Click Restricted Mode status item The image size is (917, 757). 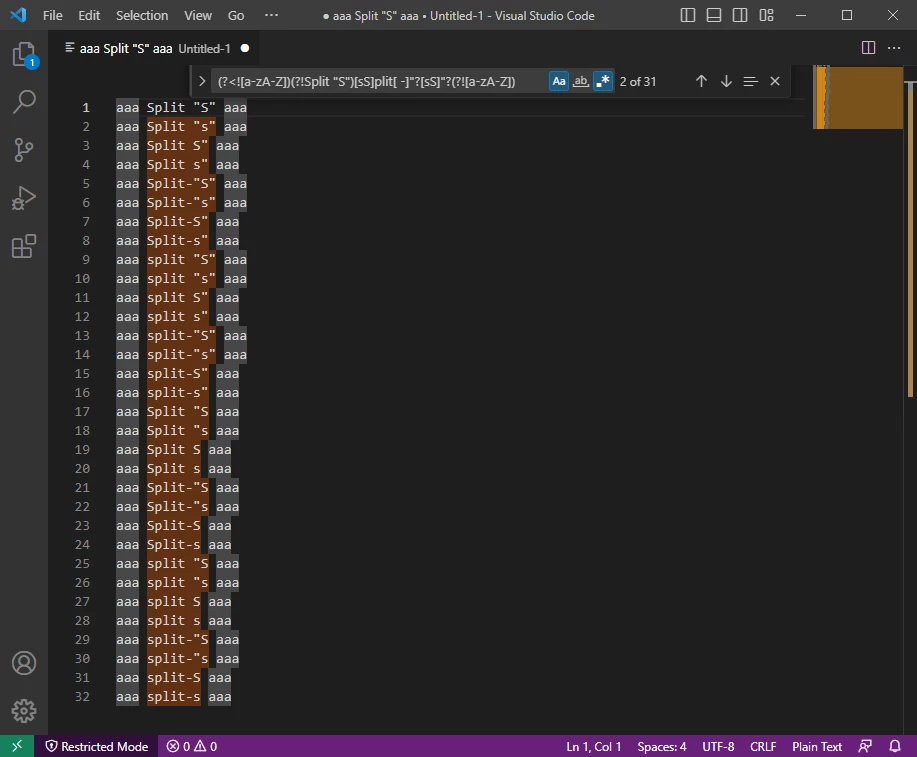[x=97, y=746]
